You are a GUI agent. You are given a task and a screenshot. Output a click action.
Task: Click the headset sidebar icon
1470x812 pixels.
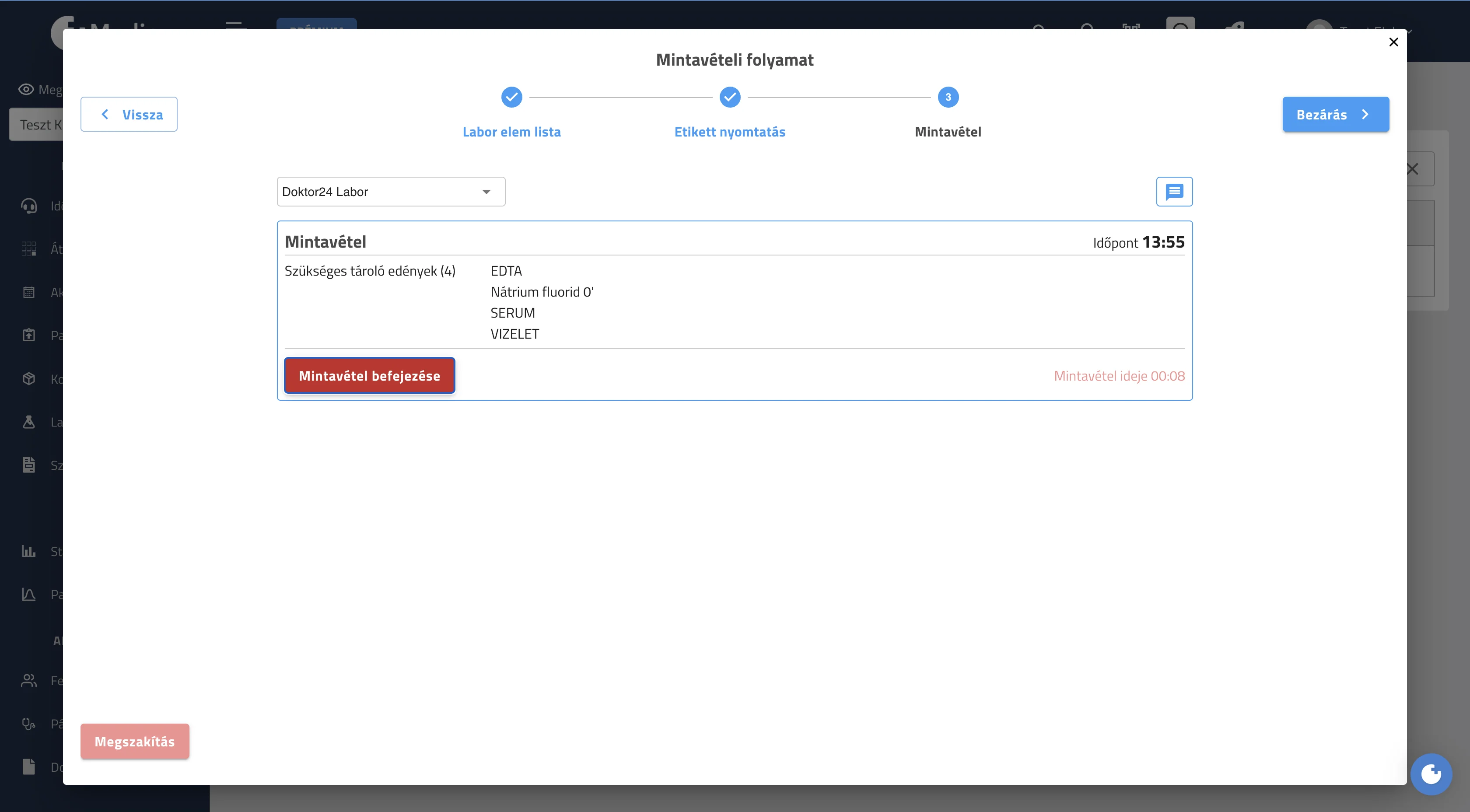point(28,206)
